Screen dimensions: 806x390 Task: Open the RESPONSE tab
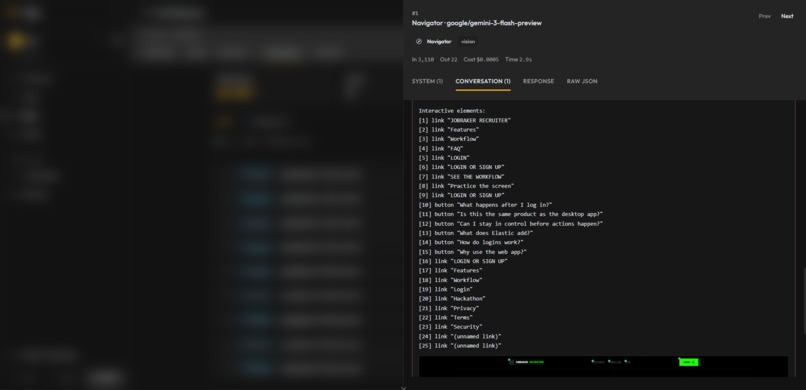coord(538,81)
